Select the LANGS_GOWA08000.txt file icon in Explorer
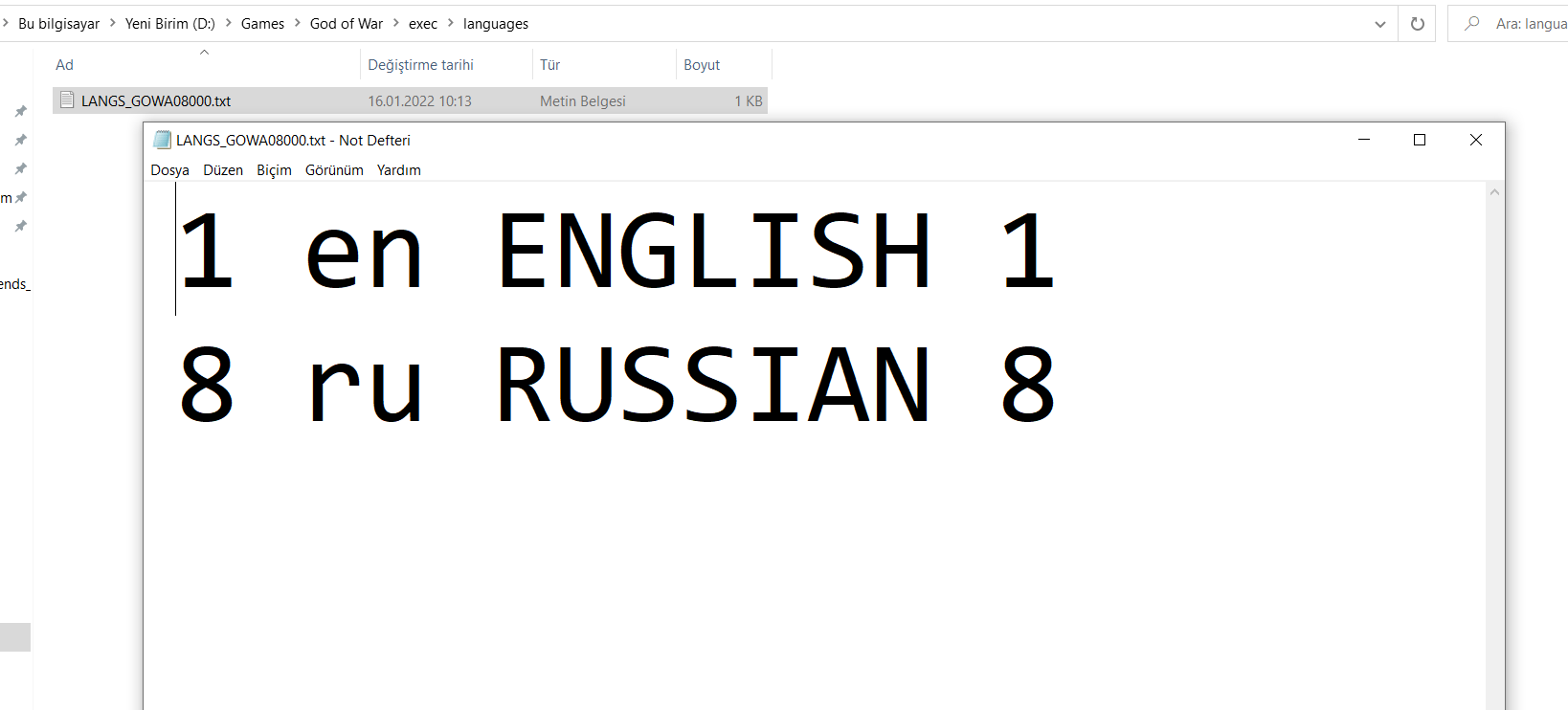 pos(67,100)
